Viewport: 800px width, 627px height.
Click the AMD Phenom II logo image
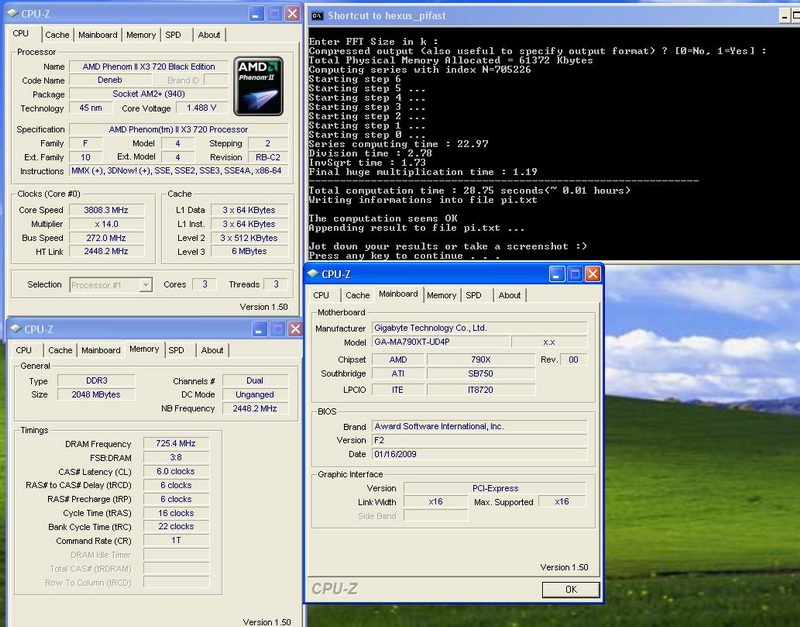258,86
